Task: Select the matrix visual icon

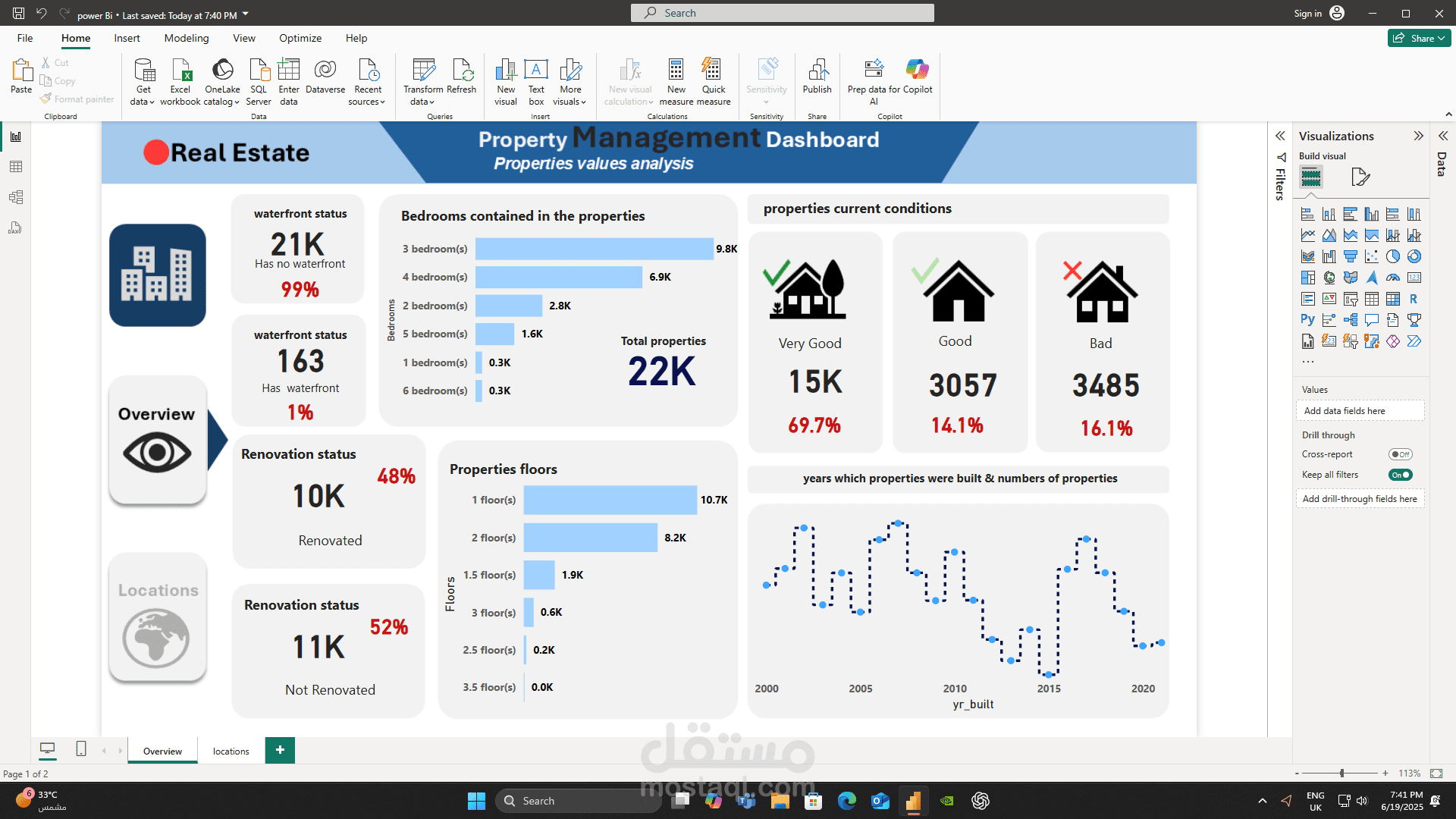Action: pyautogui.click(x=1393, y=300)
